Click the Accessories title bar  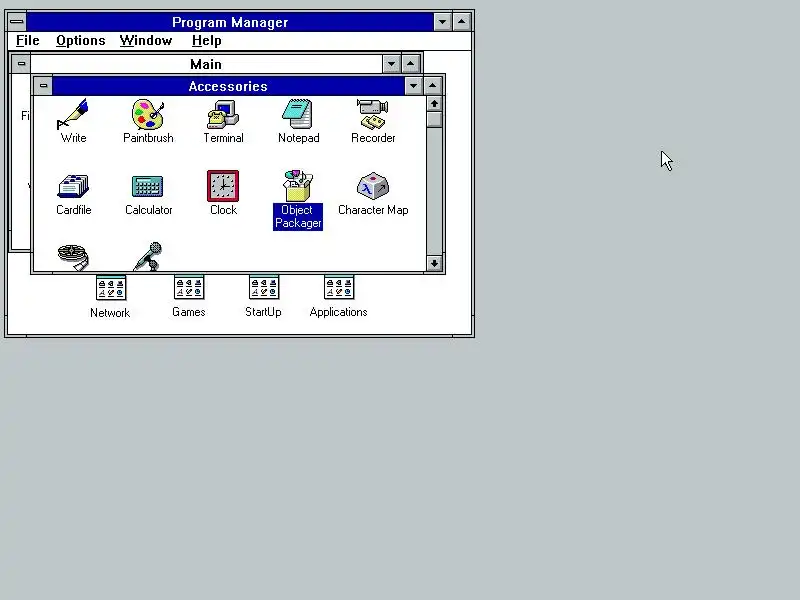228,86
